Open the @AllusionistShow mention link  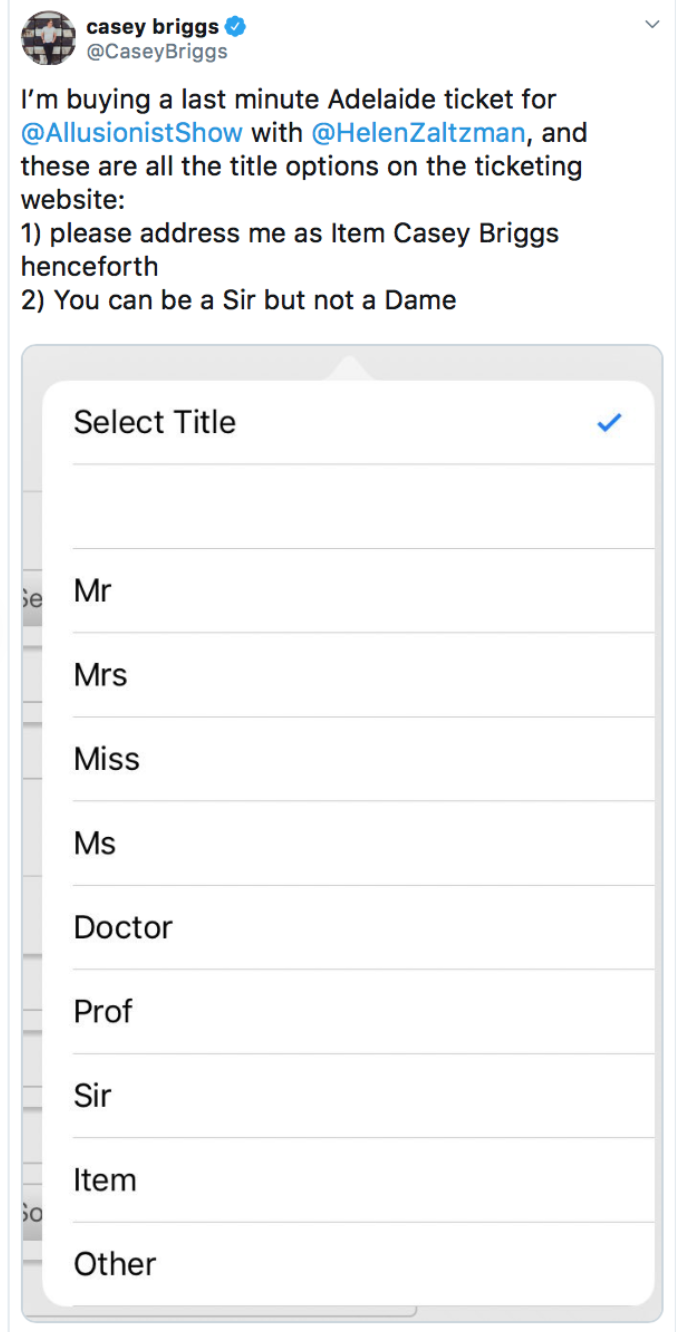[x=132, y=133]
